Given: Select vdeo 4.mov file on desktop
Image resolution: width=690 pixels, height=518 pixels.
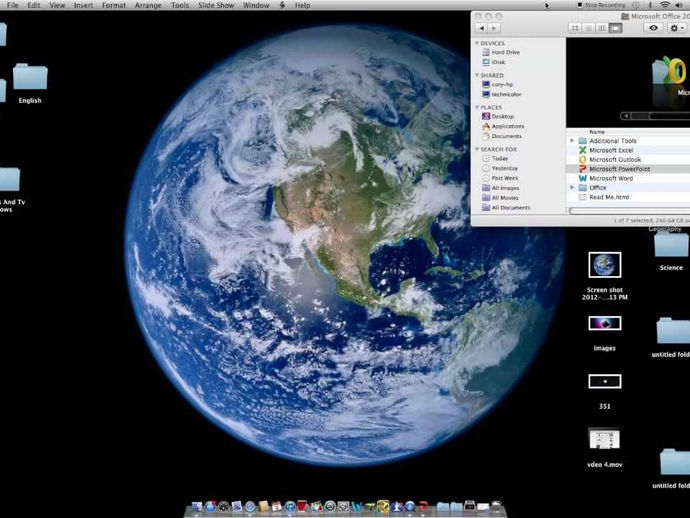Looking at the screenshot, I should [605, 447].
